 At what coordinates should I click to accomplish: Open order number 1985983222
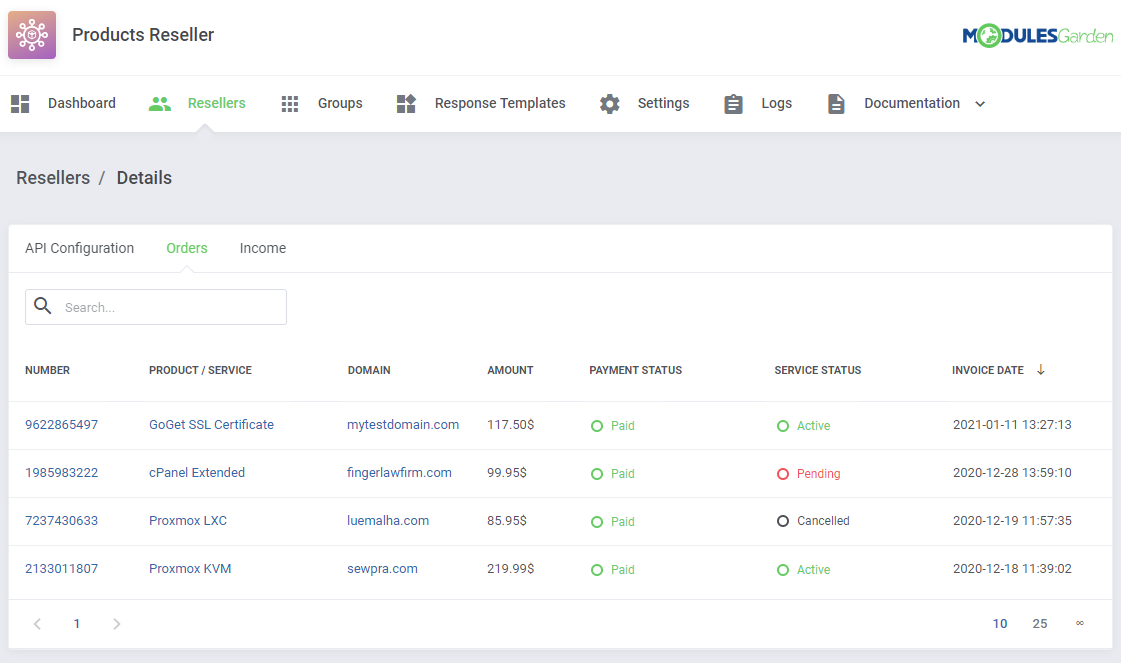(61, 473)
